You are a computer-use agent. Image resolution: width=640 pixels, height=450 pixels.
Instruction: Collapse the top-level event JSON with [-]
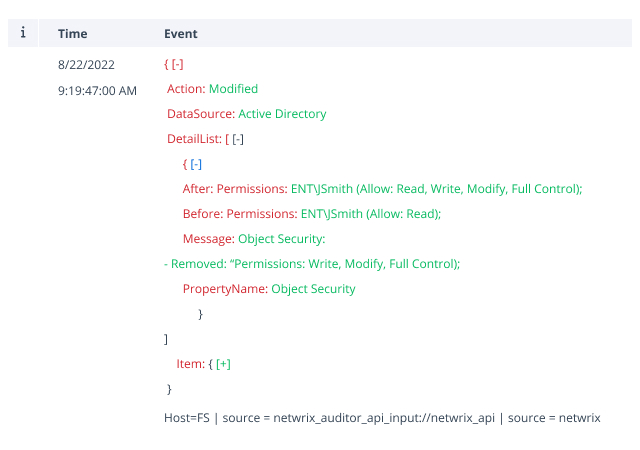[x=178, y=64]
